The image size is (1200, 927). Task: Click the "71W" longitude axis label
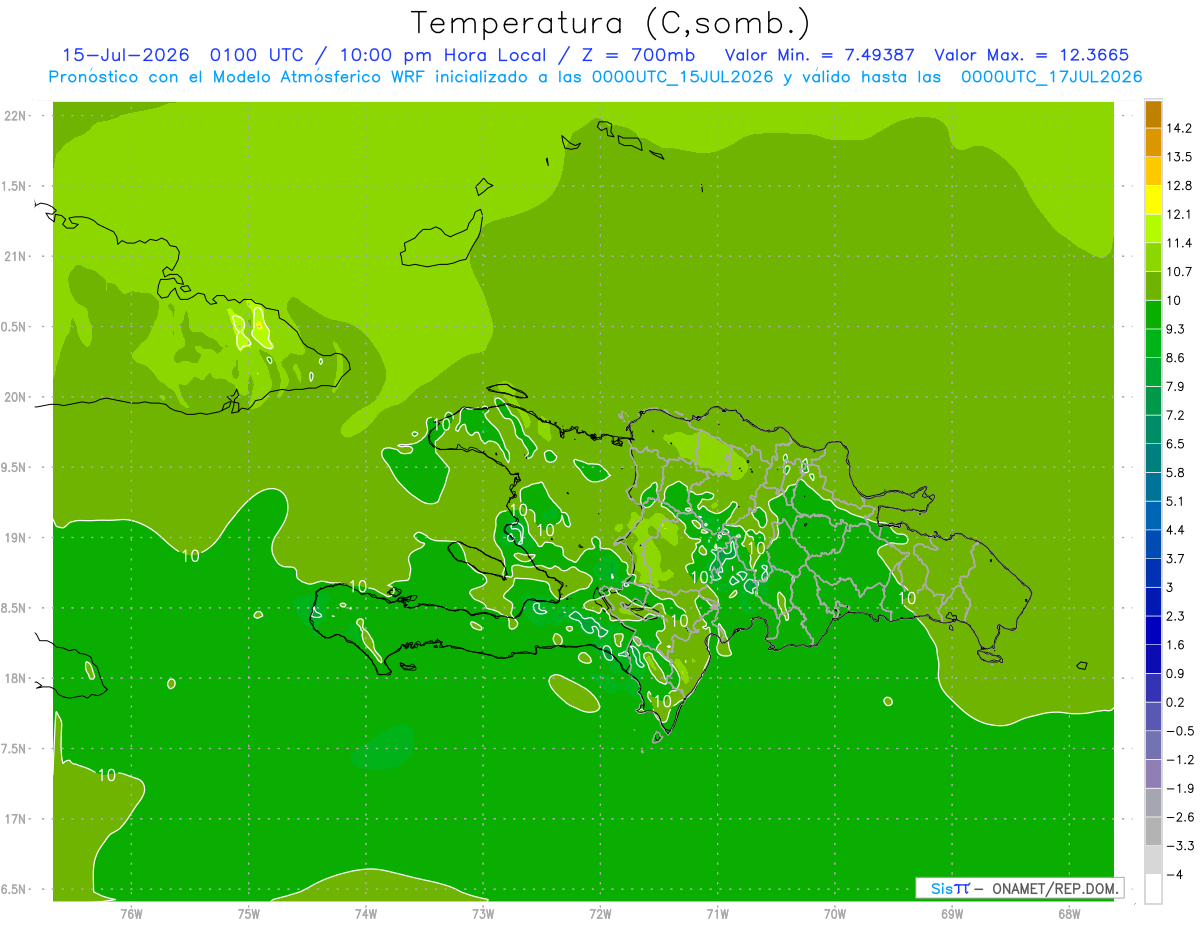click(717, 913)
